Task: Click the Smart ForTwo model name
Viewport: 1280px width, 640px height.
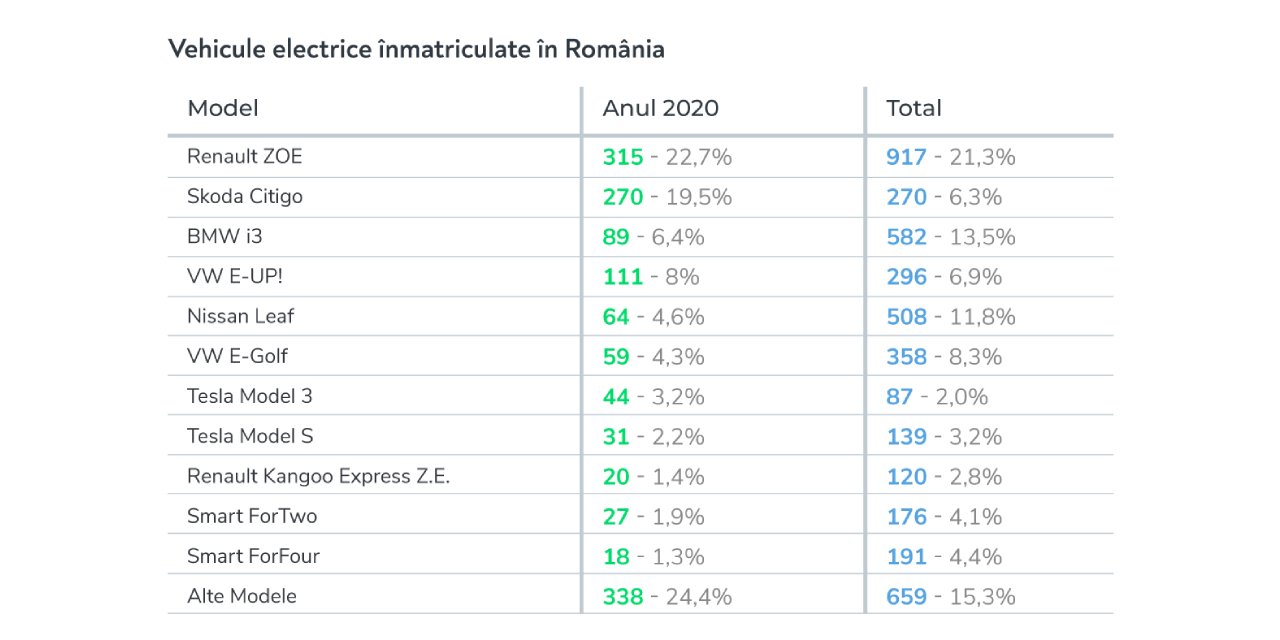Action: (252, 516)
